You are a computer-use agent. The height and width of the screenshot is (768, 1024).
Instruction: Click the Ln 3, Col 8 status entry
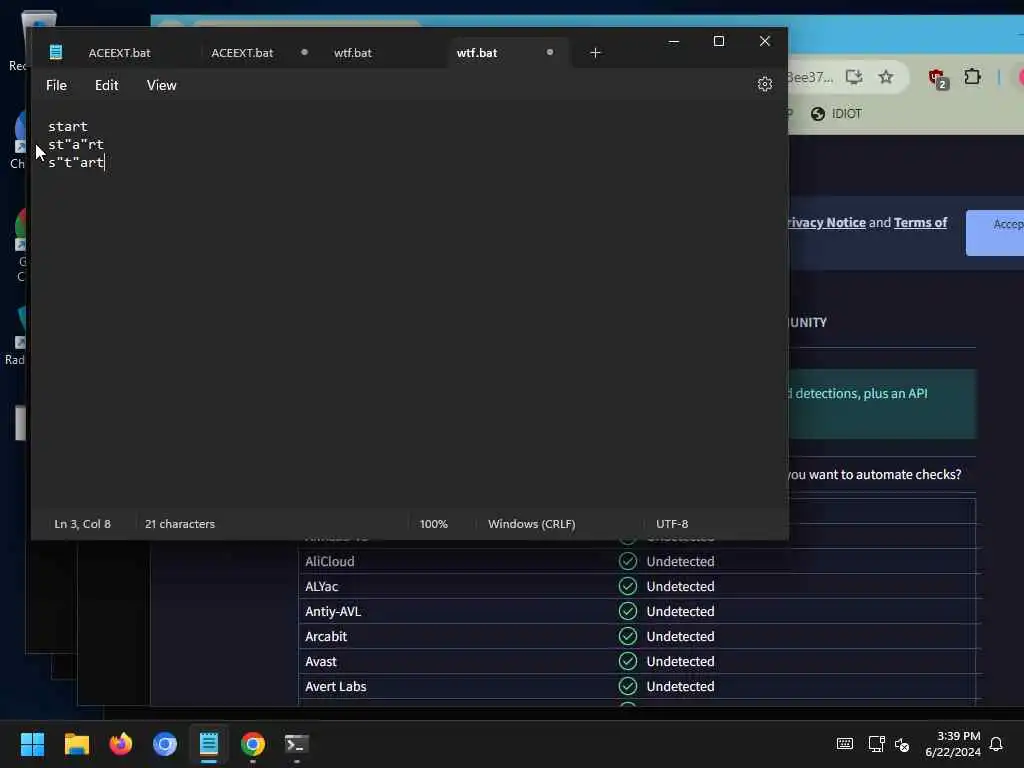pos(82,524)
